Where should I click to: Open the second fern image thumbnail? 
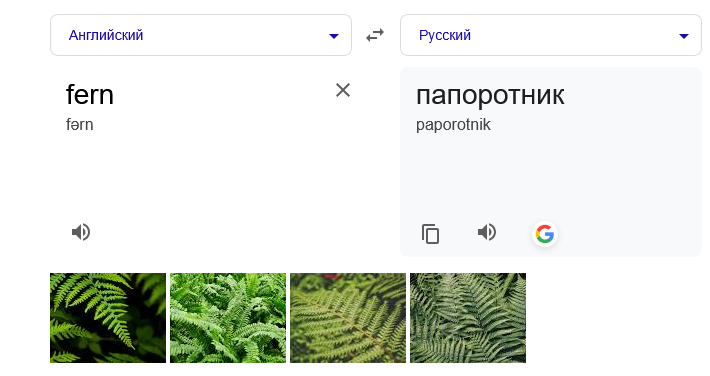(228, 318)
